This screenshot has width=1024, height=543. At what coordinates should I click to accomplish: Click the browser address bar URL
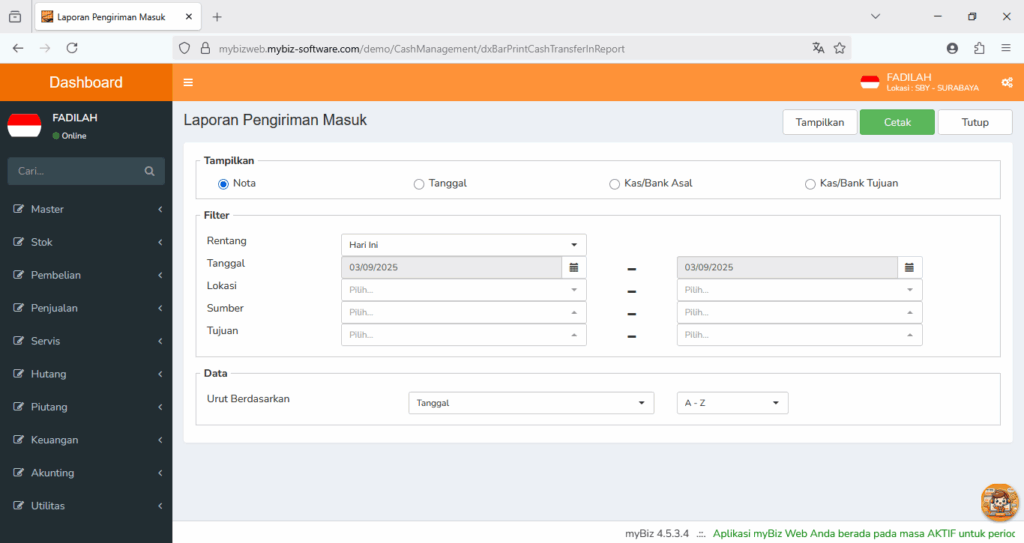[422, 49]
